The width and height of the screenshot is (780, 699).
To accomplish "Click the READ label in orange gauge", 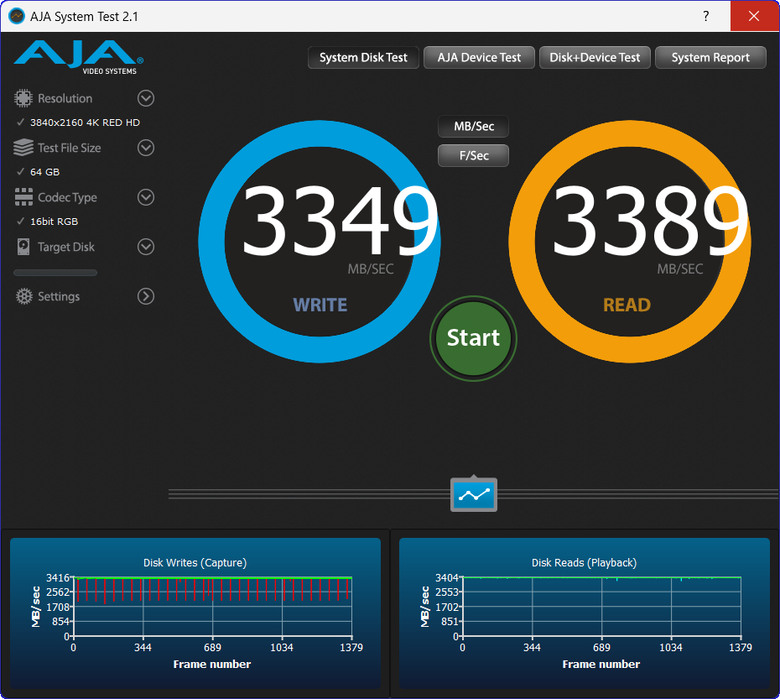I will click(627, 305).
